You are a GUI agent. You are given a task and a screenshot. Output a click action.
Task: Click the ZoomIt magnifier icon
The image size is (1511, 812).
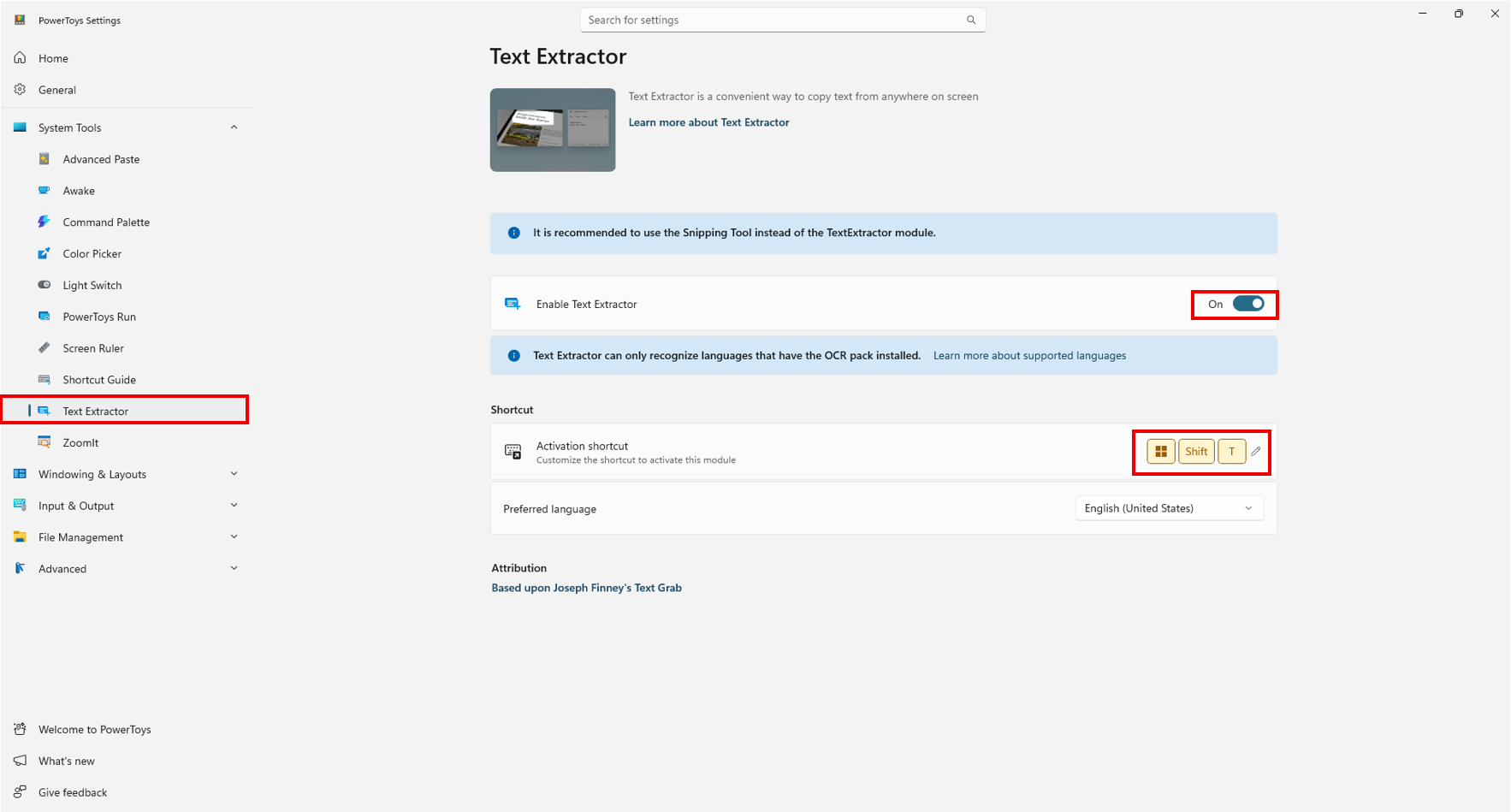click(44, 442)
